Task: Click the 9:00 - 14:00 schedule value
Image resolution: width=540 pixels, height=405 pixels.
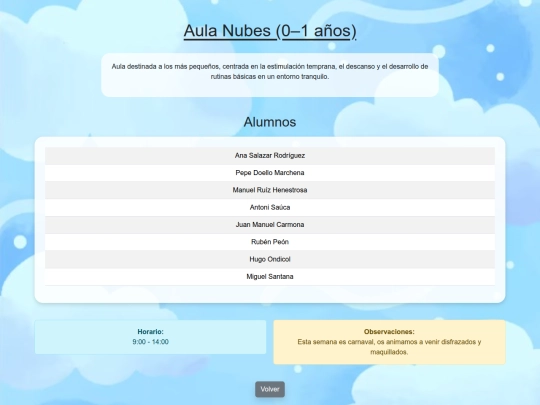Action: (150, 342)
